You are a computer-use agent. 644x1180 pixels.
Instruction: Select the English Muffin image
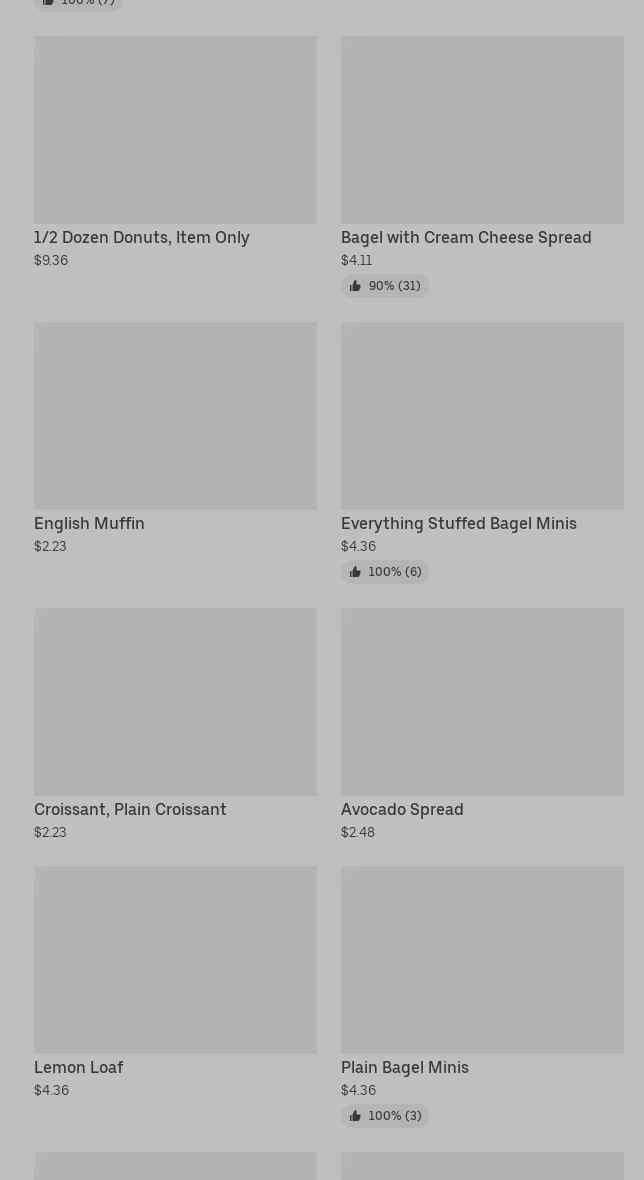pyautogui.click(x=175, y=416)
